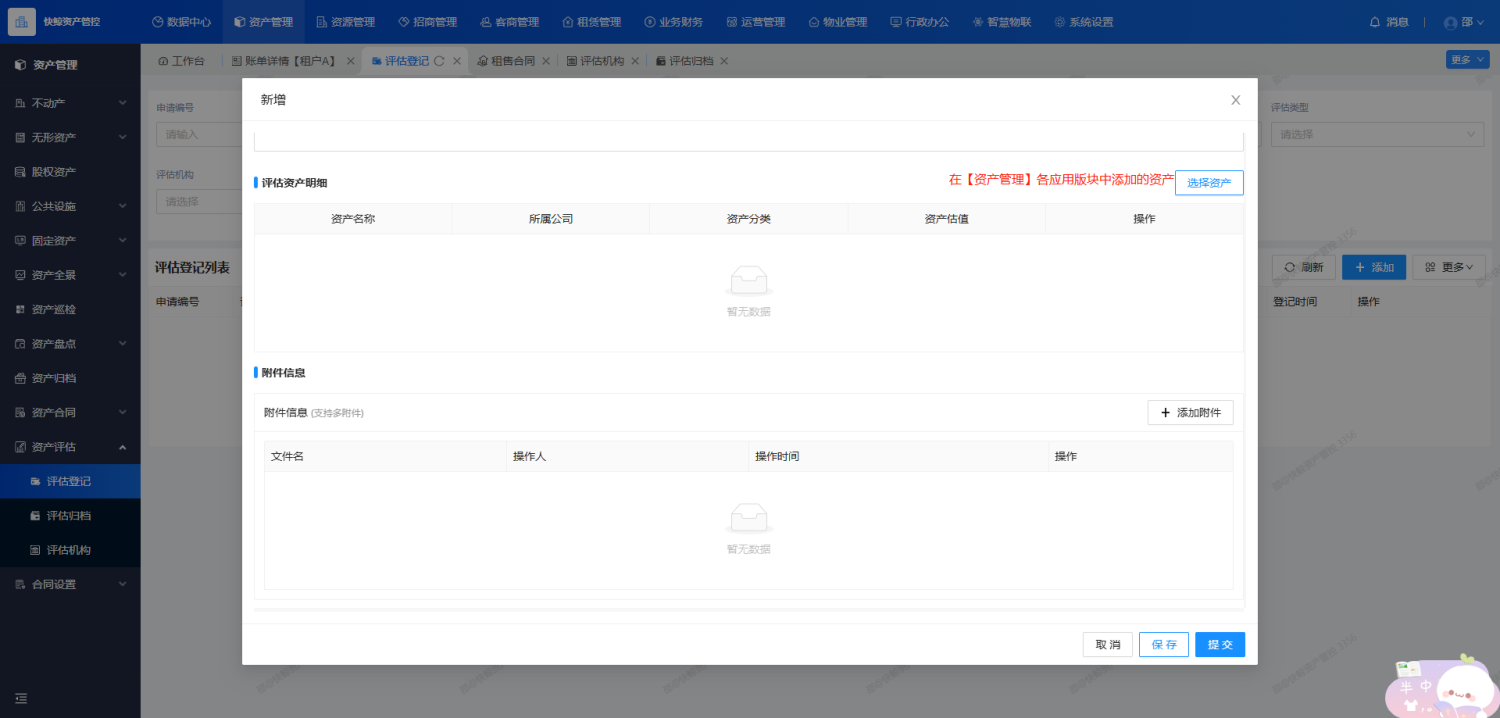Expand the 资产合同 sidebar group
Image resolution: width=1500 pixels, height=718 pixels.
point(70,412)
